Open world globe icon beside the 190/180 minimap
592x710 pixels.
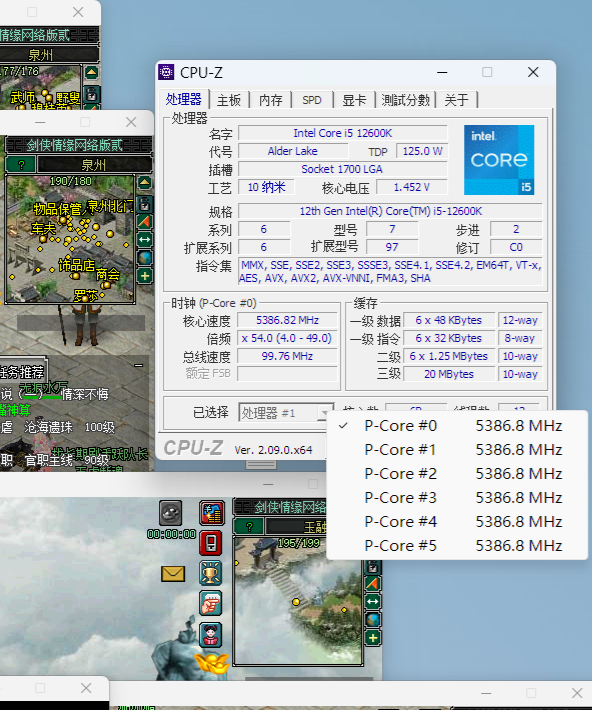144,258
